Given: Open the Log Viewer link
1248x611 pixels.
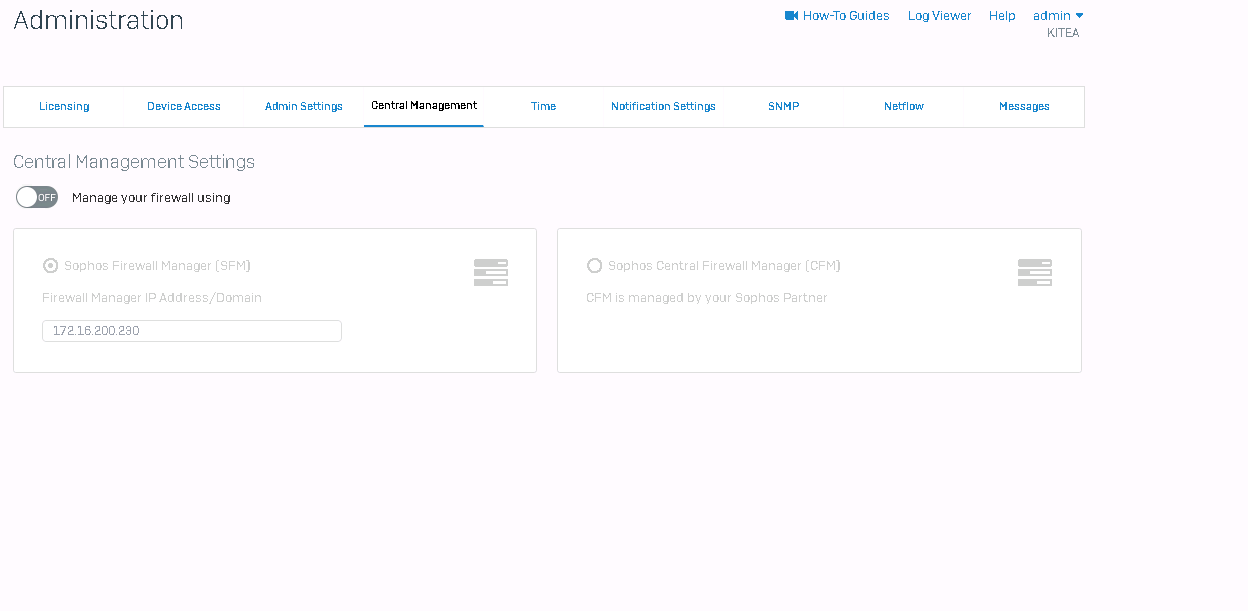Looking at the screenshot, I should click(x=939, y=16).
